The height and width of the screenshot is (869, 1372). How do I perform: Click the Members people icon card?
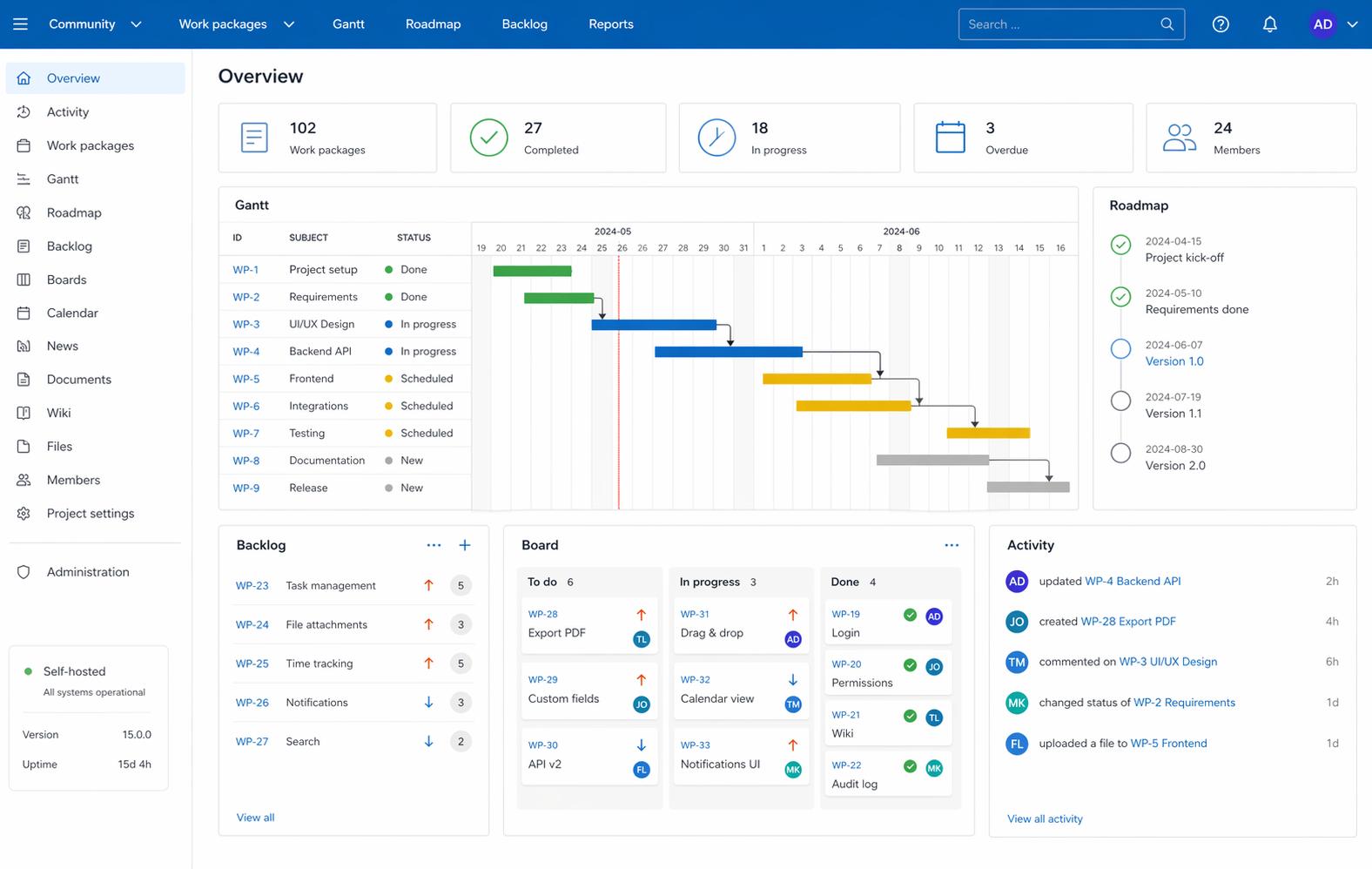[1180, 138]
